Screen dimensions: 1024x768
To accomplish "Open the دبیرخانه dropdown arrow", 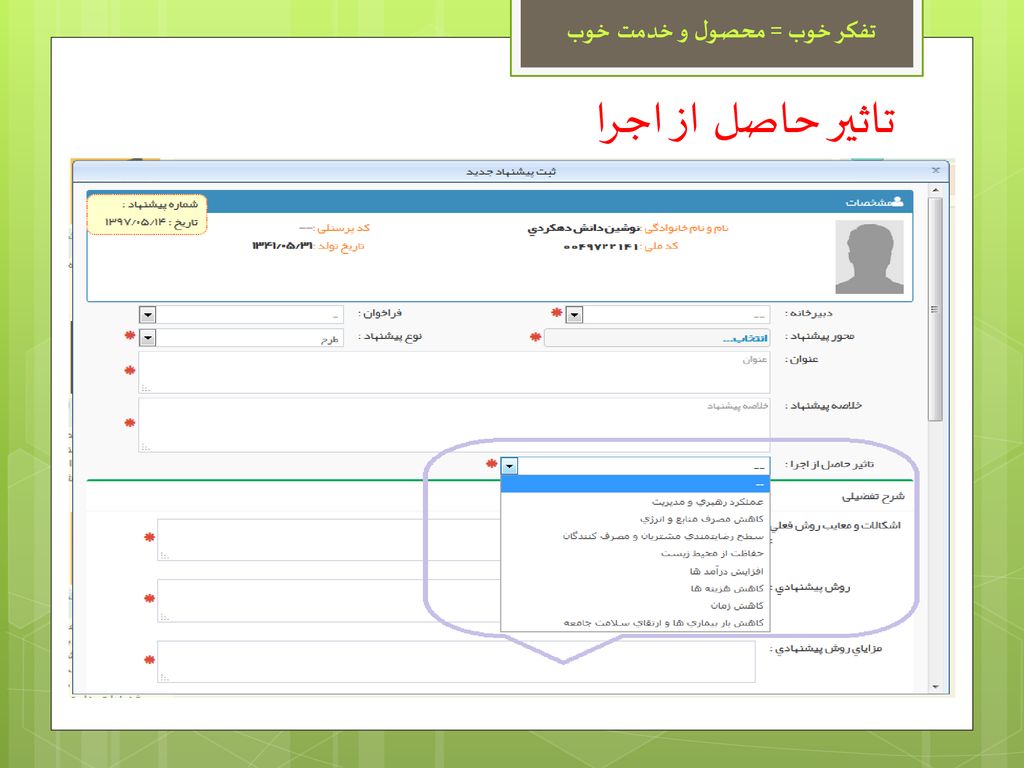I will click(x=574, y=315).
